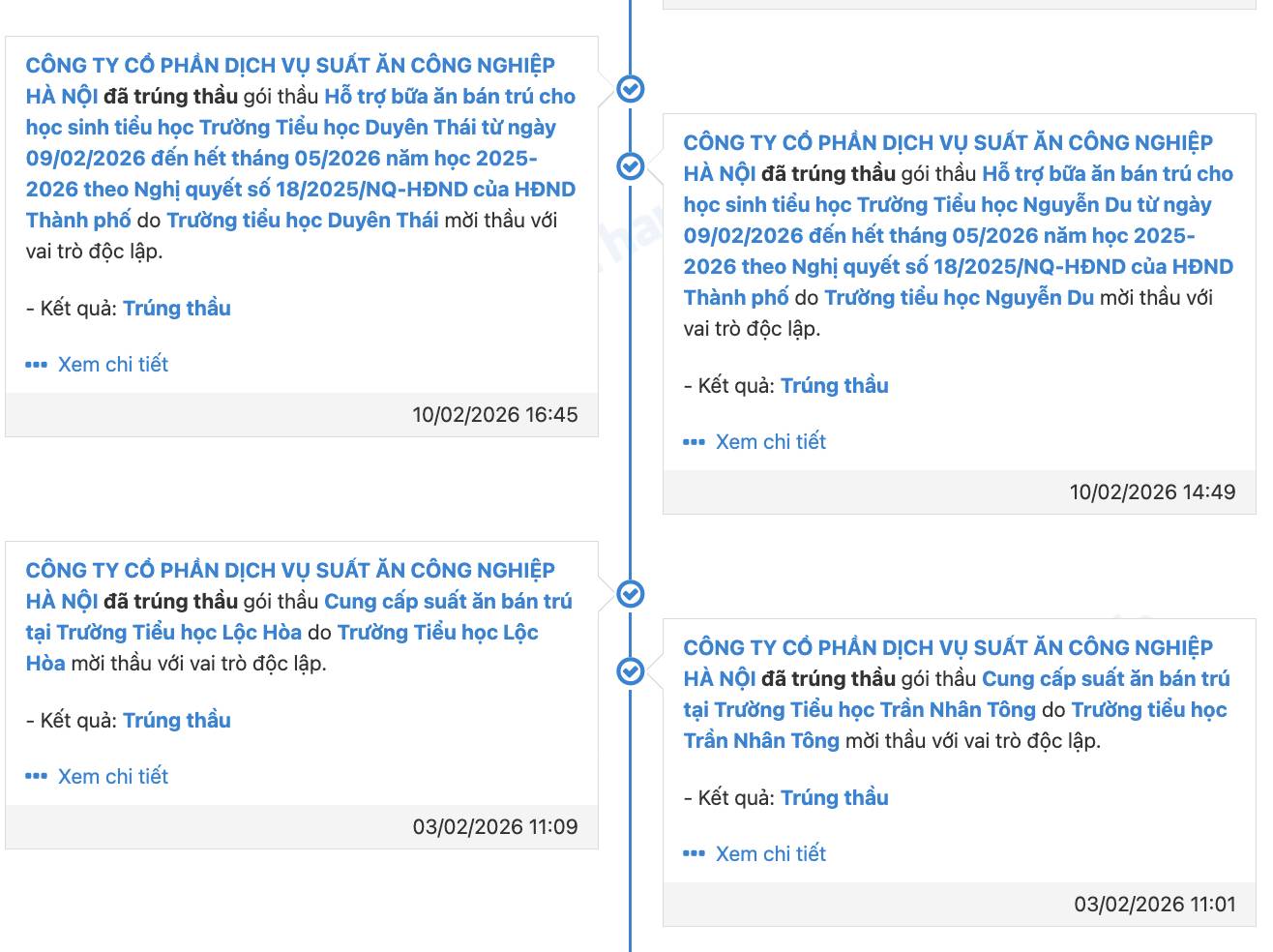Click the Trúng thầu result in the Nguyễn Du card
1273x952 pixels.
click(x=834, y=386)
